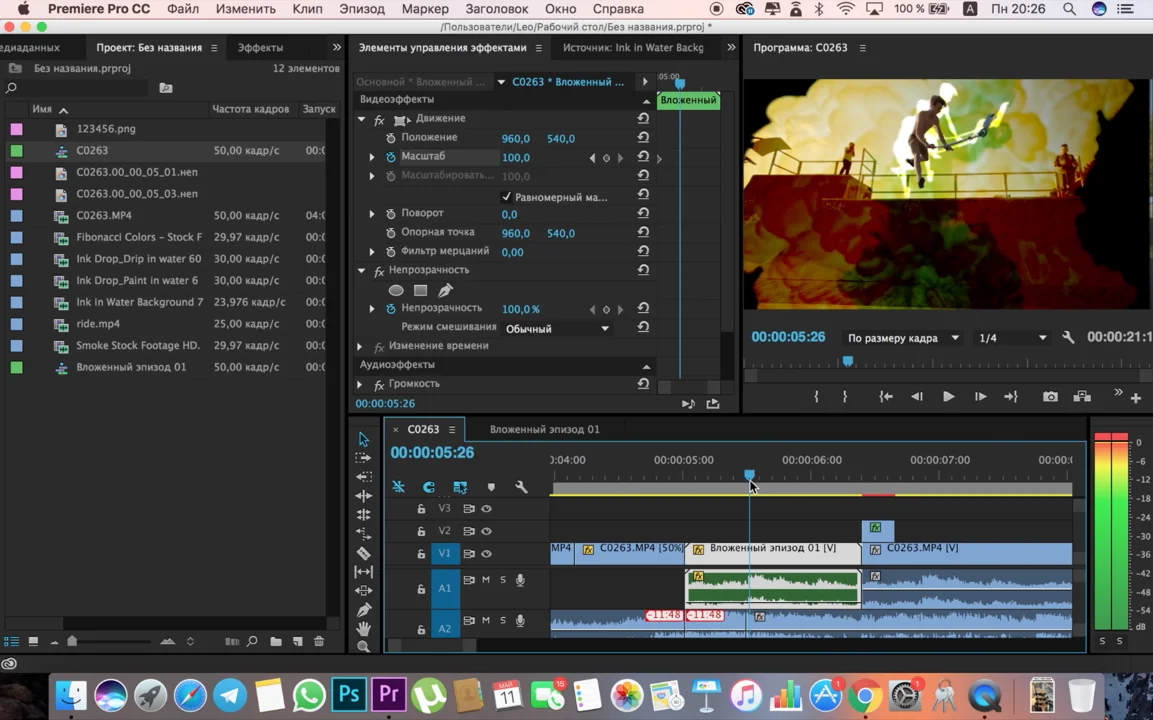
Task: Expand the Scale parameter
Action: tap(372, 157)
